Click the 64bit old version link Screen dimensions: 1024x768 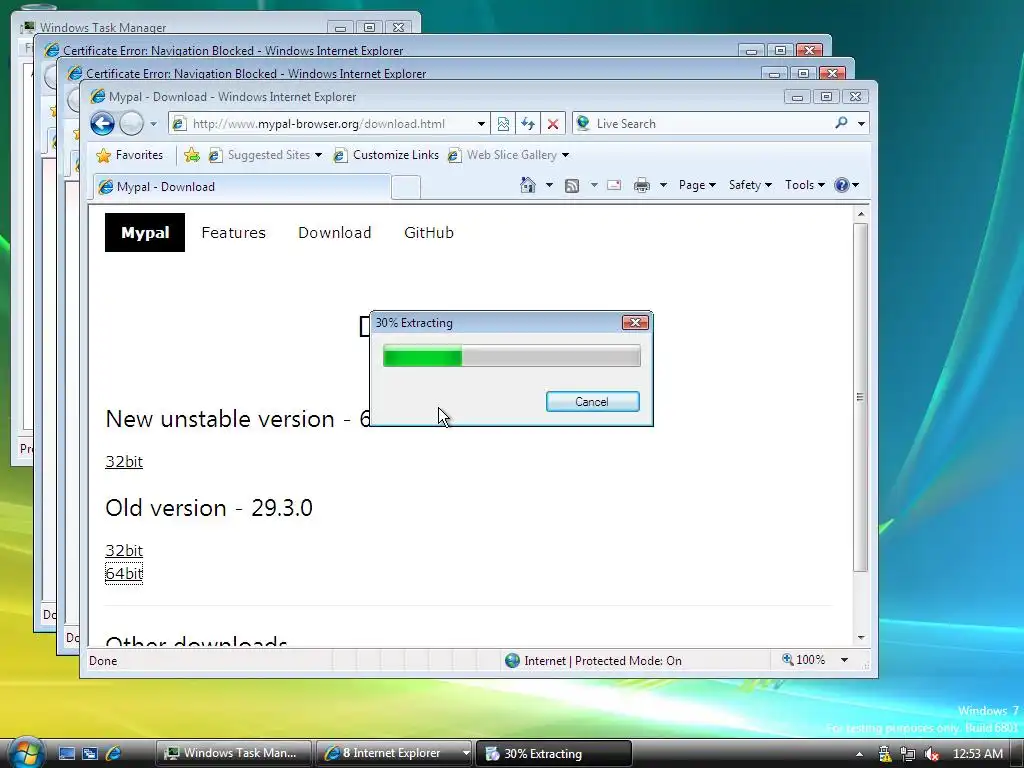pos(124,573)
